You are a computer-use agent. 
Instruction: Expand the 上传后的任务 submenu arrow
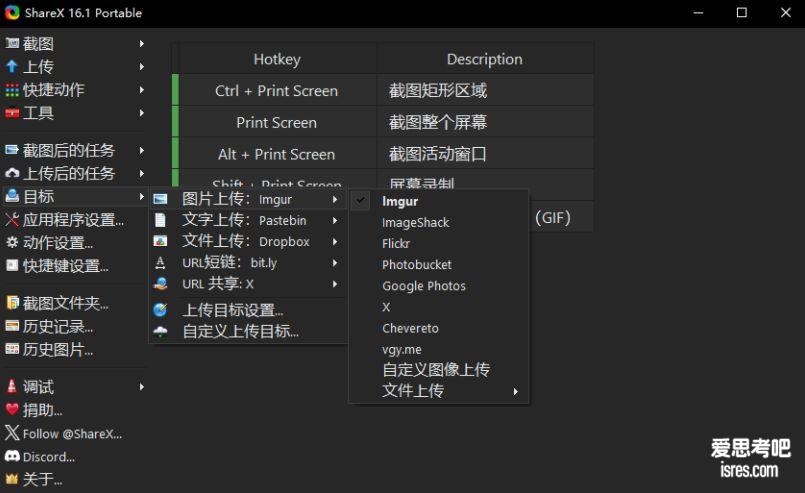click(142, 174)
